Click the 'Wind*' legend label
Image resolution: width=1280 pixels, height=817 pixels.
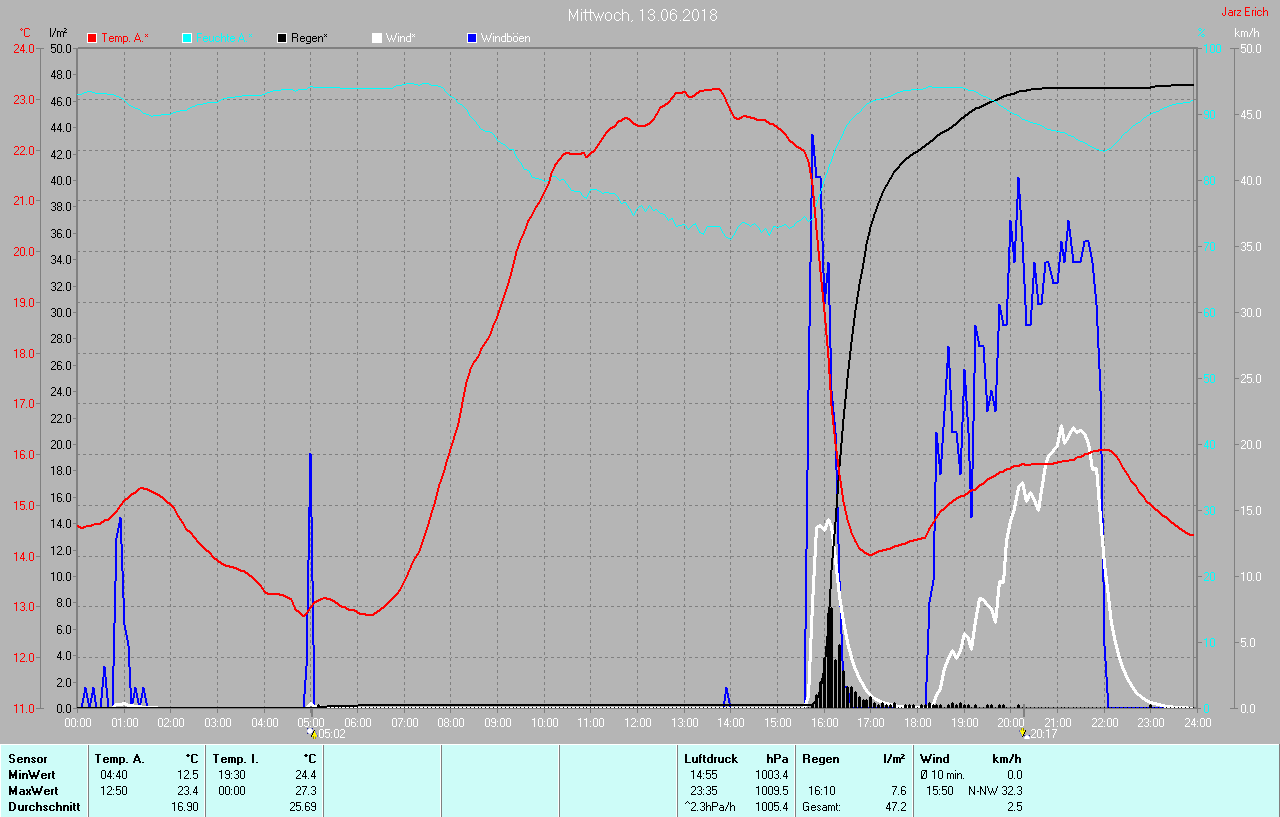[400, 38]
